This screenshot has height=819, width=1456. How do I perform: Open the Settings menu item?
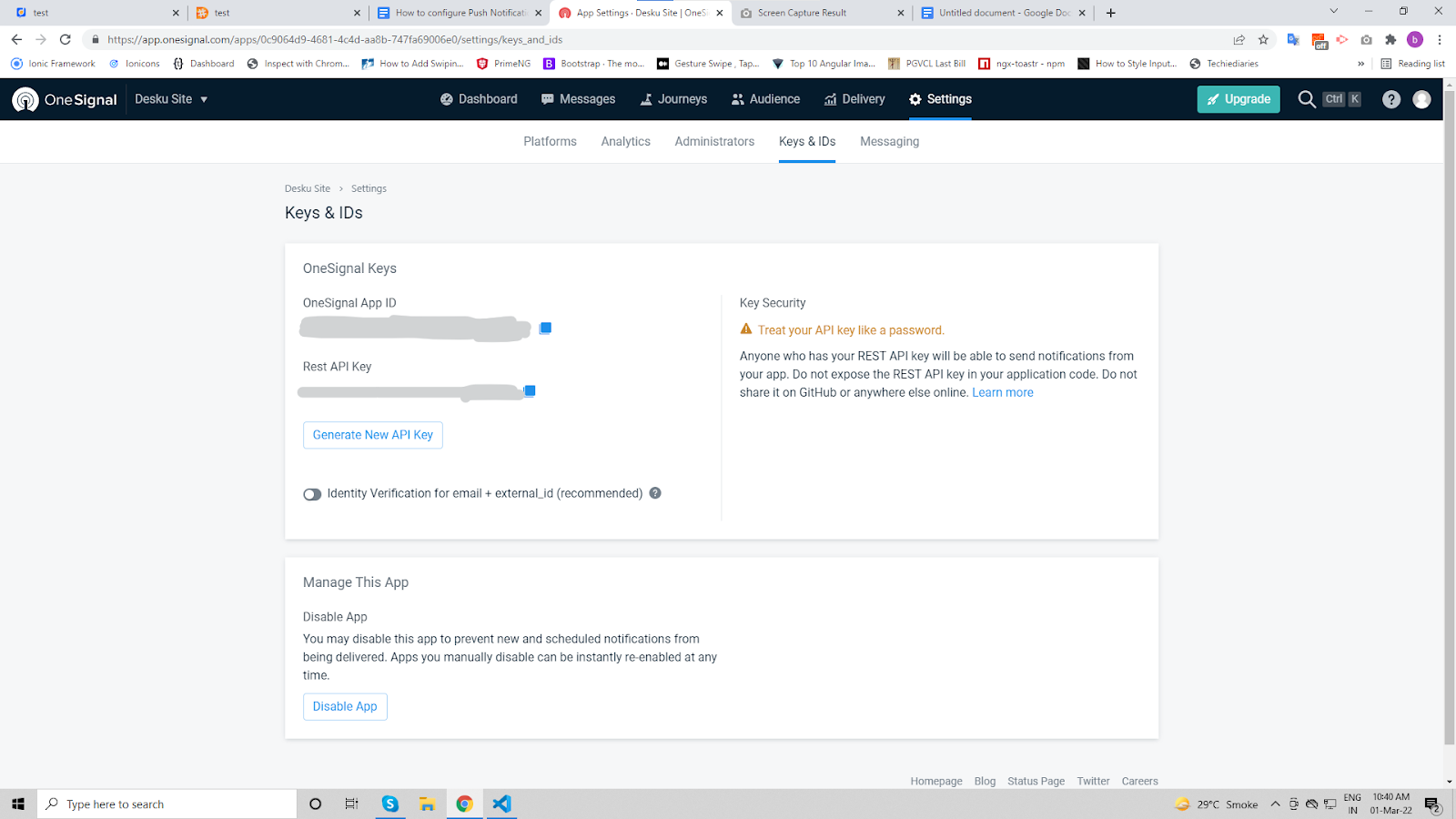940,99
